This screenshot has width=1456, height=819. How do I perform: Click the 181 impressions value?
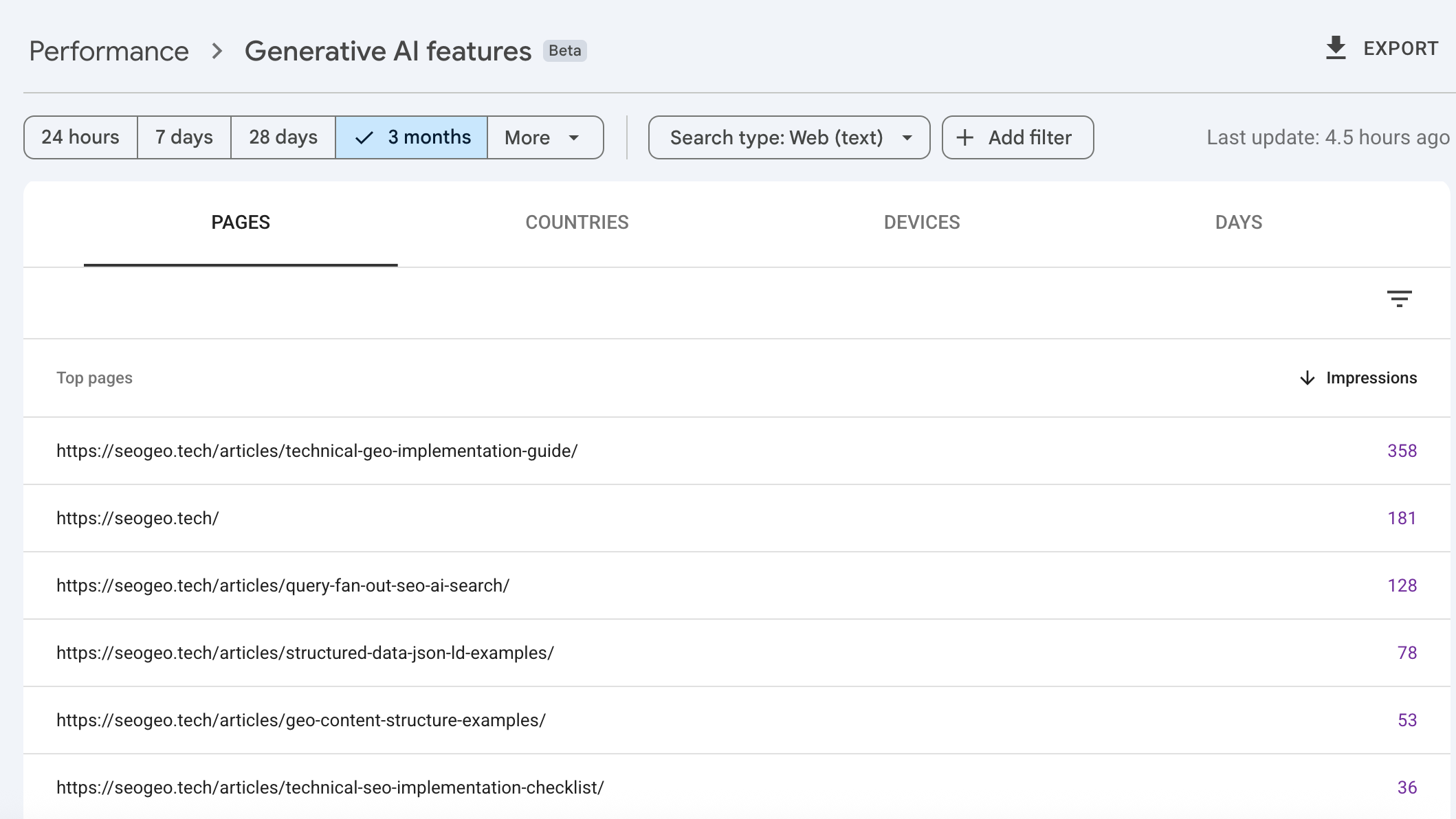point(1402,518)
